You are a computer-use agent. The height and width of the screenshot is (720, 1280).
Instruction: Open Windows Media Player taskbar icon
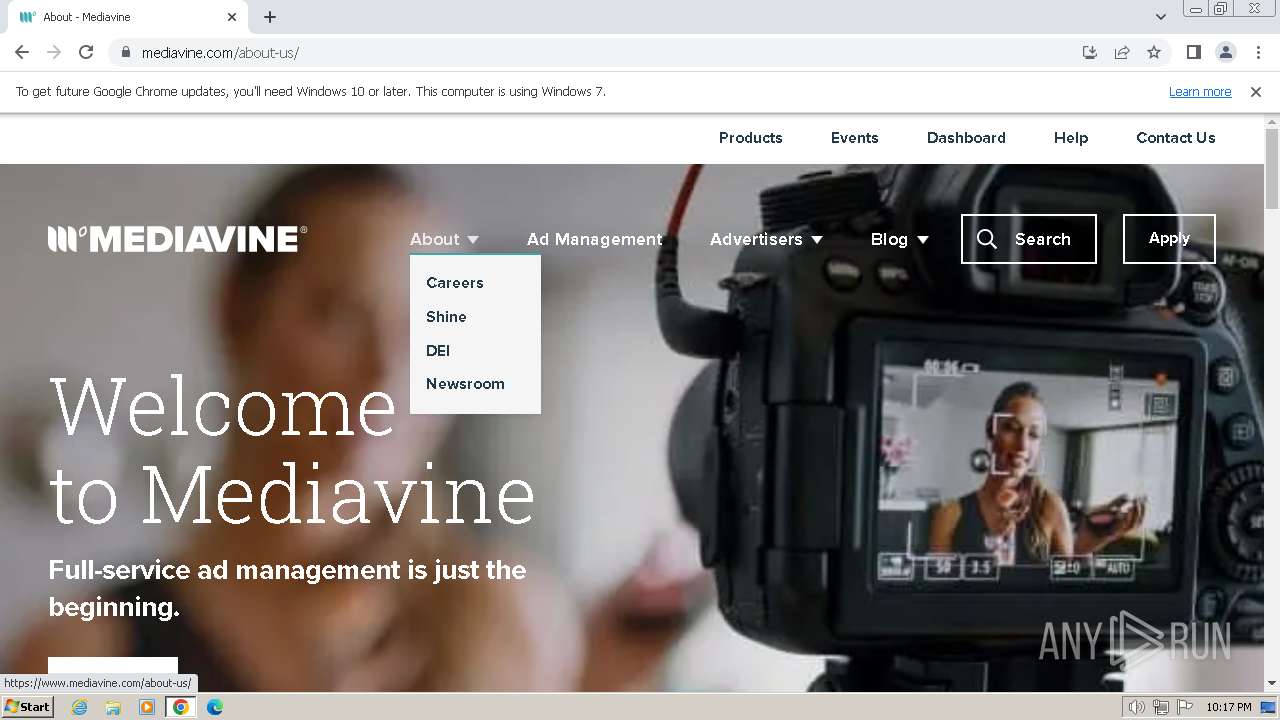point(147,707)
